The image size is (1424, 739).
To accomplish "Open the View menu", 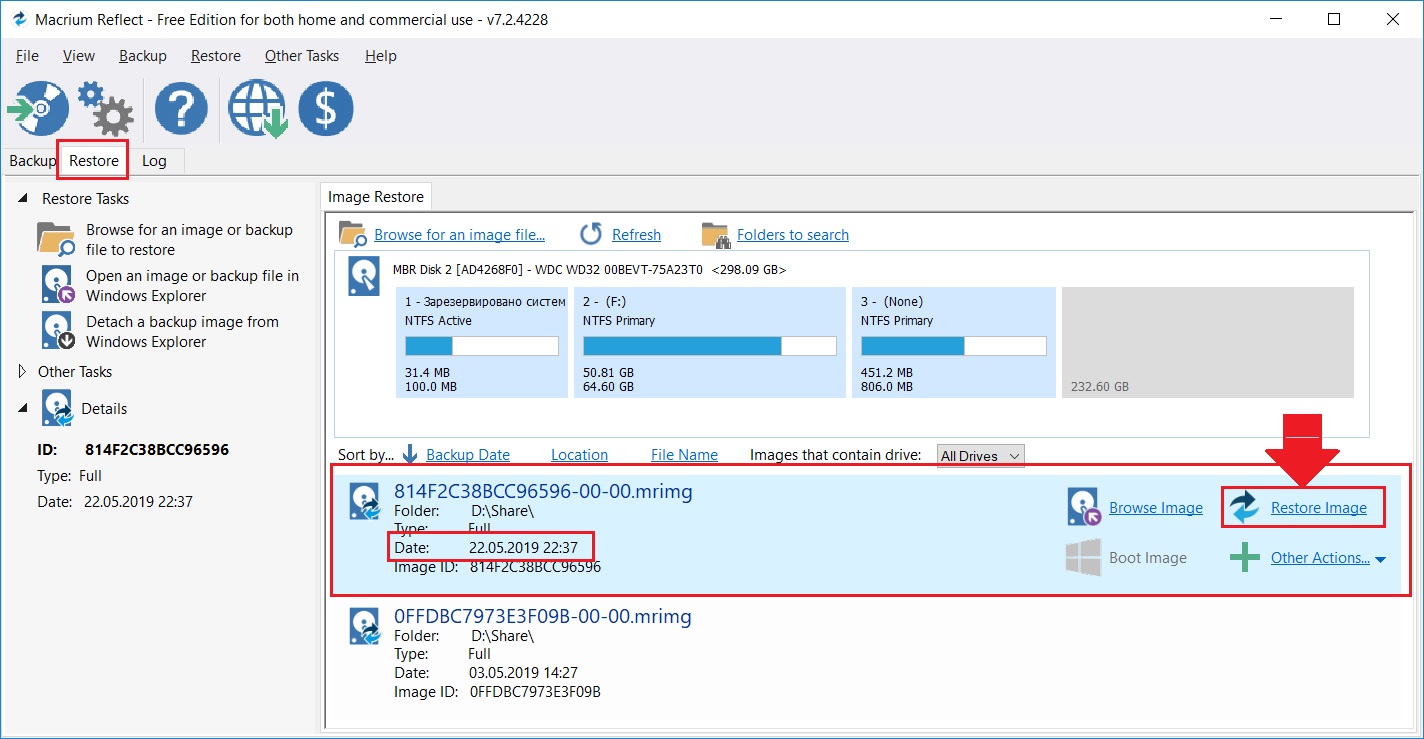I will click(x=79, y=56).
